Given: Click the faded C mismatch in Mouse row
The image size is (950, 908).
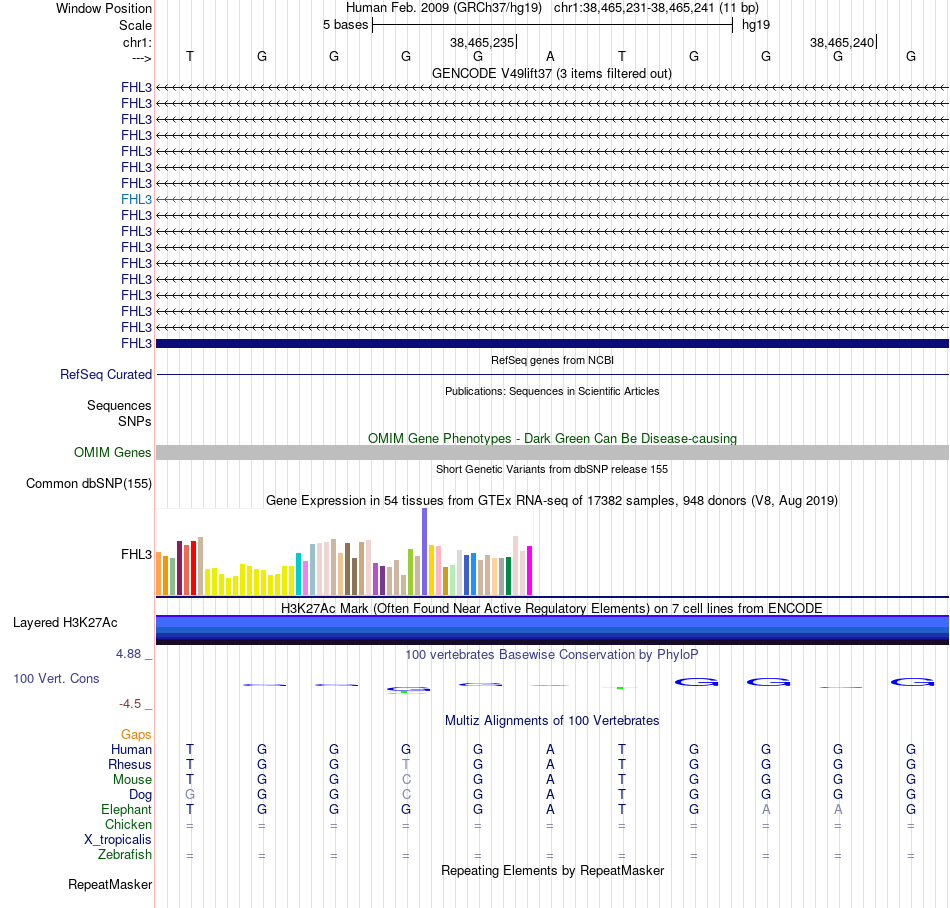Looking at the screenshot, I should click(x=406, y=780).
